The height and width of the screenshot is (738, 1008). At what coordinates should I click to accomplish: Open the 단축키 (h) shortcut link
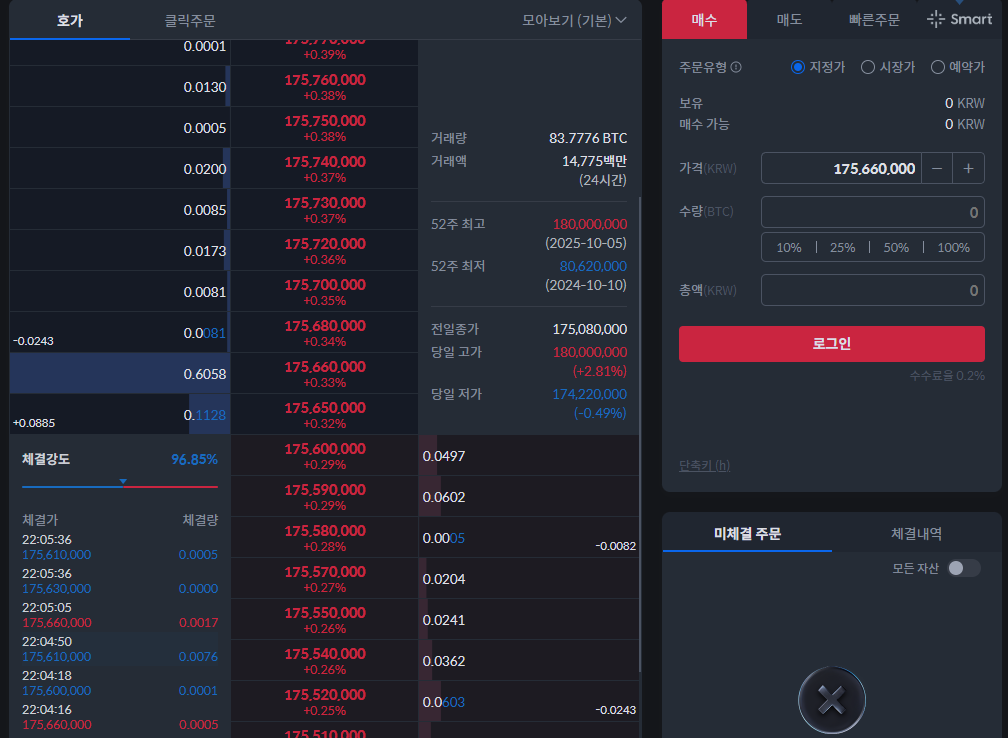[704, 465]
